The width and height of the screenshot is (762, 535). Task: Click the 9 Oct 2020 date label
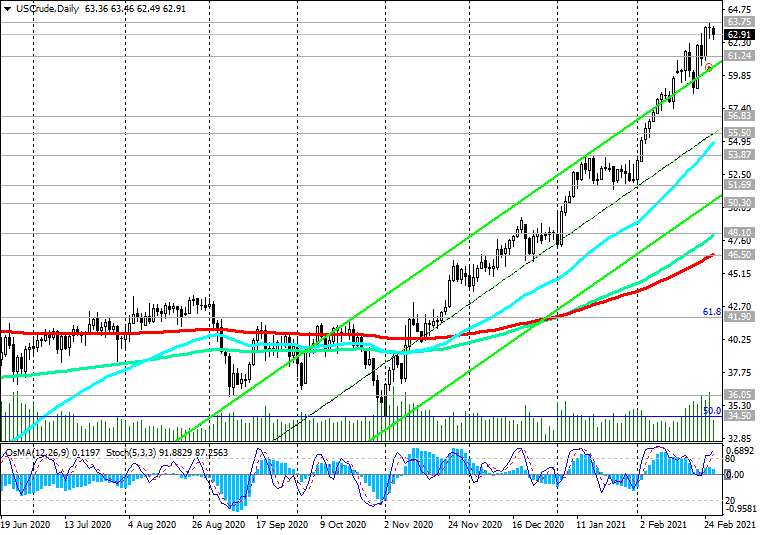[343, 525]
